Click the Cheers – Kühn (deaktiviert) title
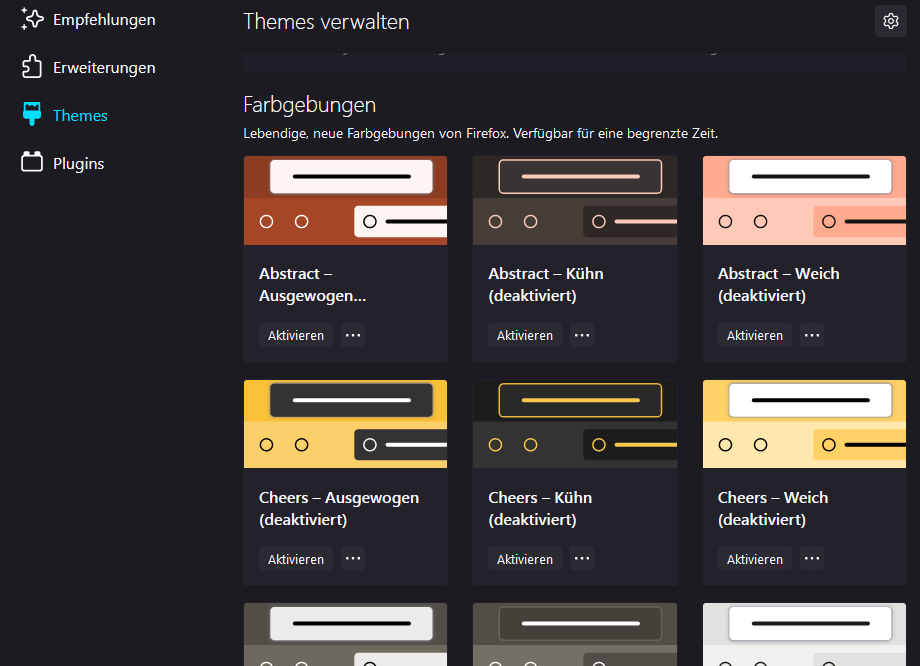 coord(540,508)
